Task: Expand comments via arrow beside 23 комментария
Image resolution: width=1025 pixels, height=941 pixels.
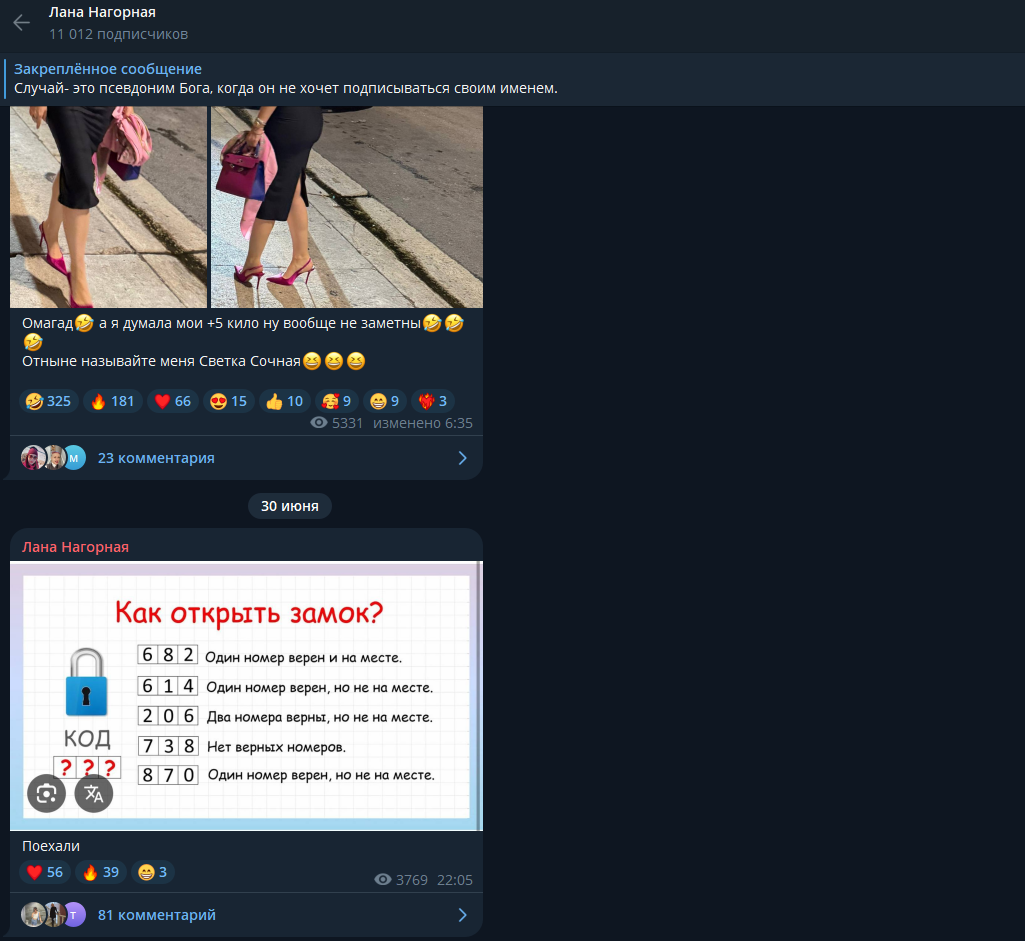Action: [x=462, y=458]
